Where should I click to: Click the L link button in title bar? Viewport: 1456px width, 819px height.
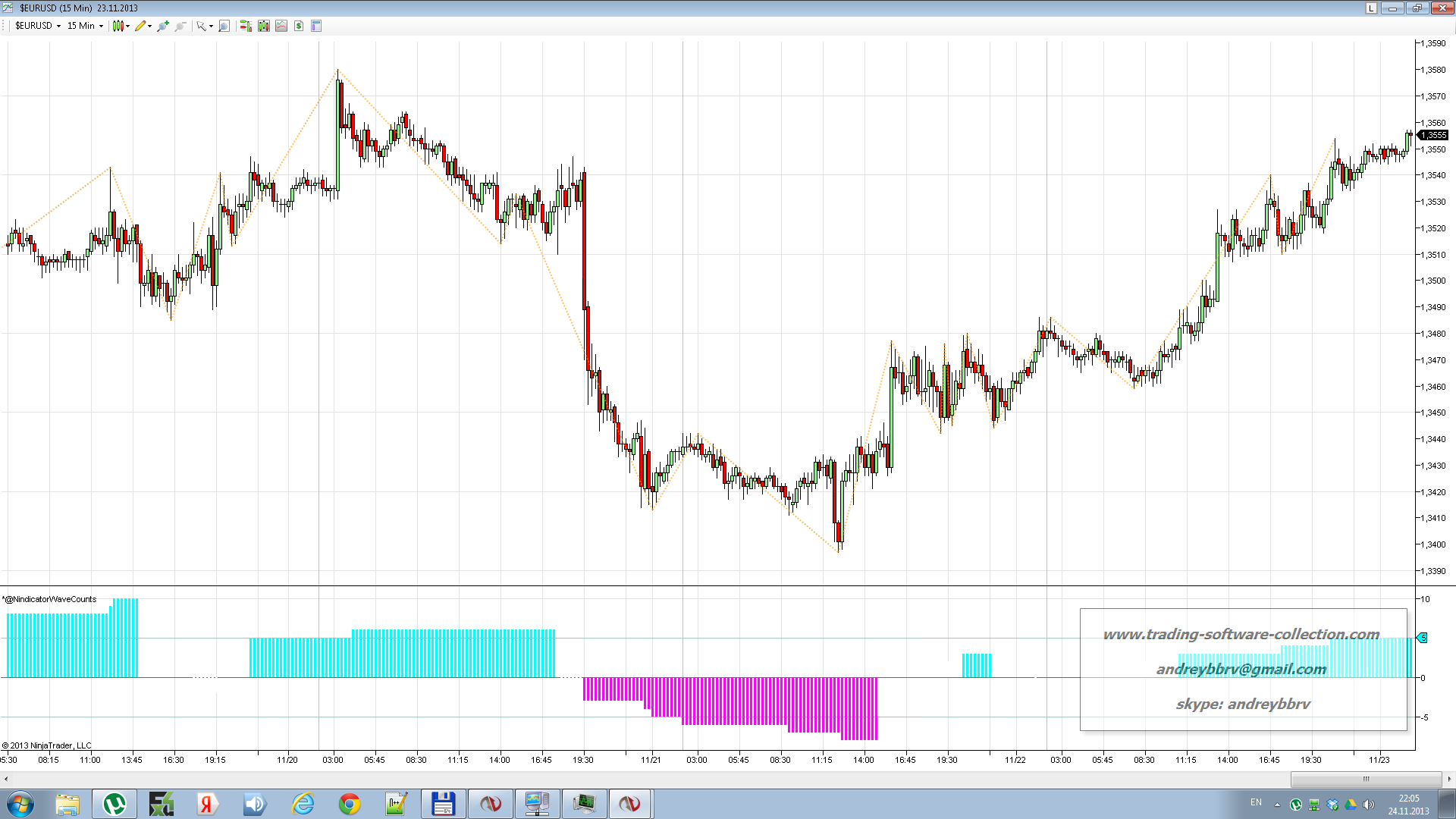coord(1371,8)
